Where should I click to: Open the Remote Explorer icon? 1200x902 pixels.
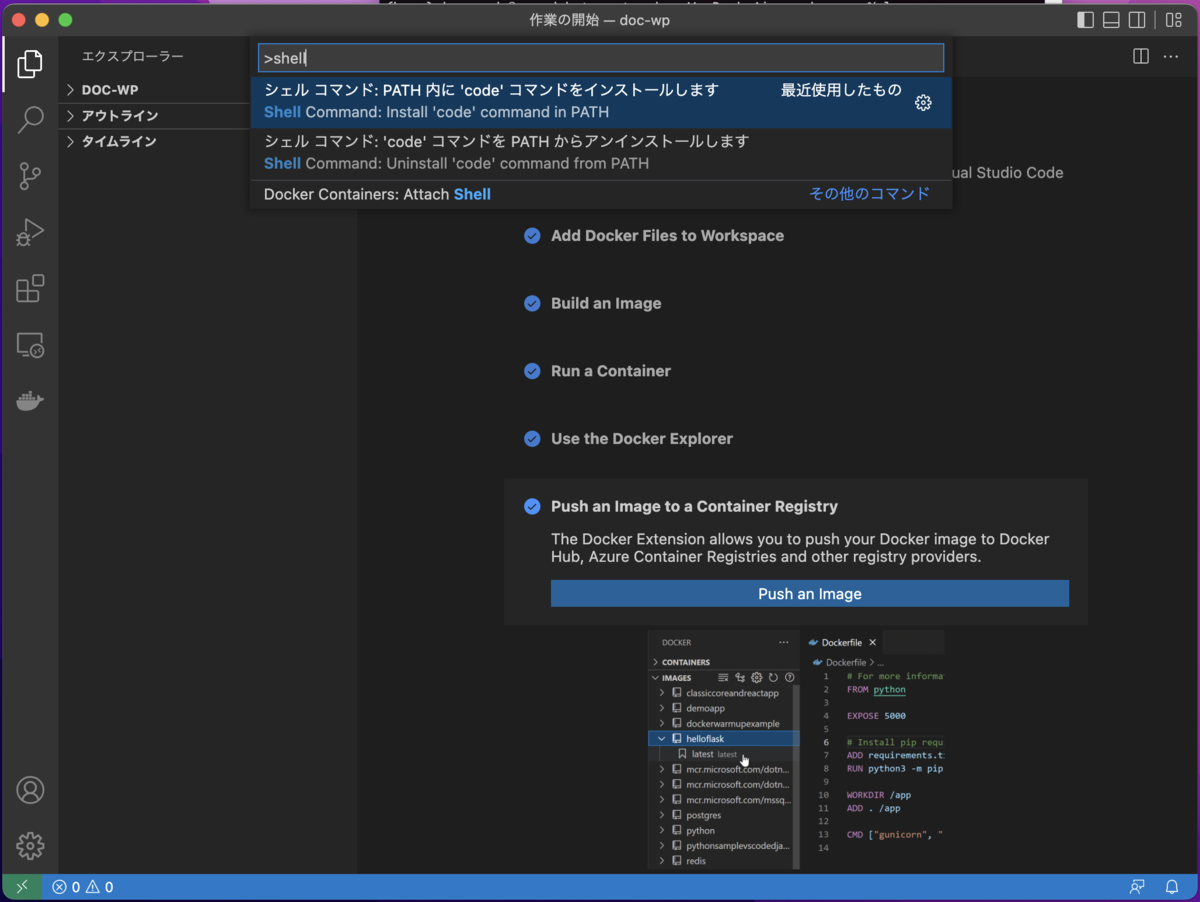click(x=30, y=346)
